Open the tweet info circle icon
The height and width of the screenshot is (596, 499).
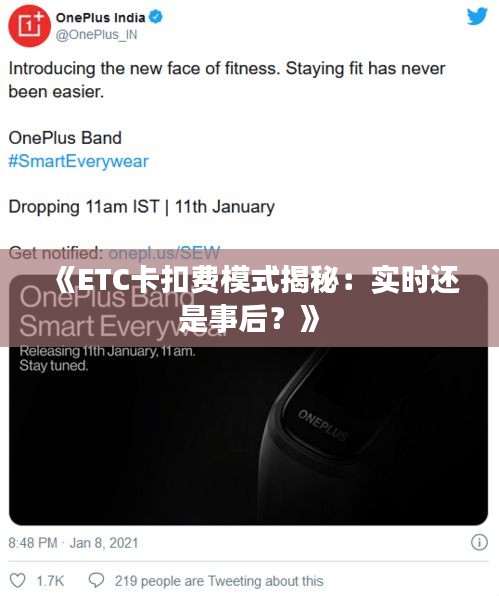point(479,542)
